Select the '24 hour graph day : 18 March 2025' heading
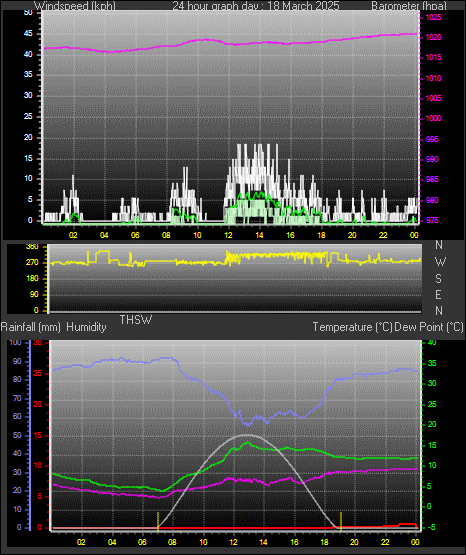Image resolution: width=466 pixels, height=555 pixels. point(256,6)
